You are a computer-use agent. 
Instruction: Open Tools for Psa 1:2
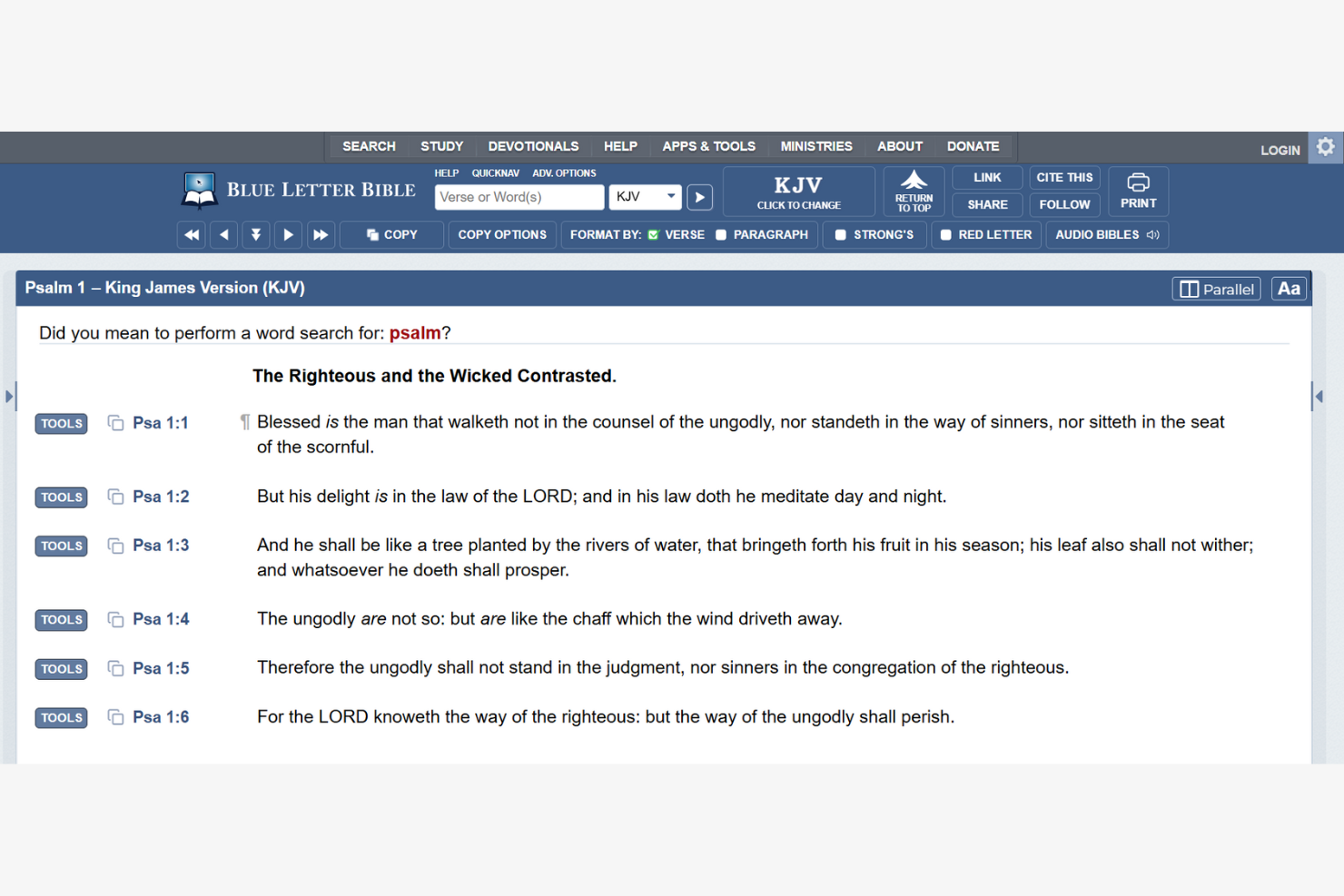tap(61, 497)
